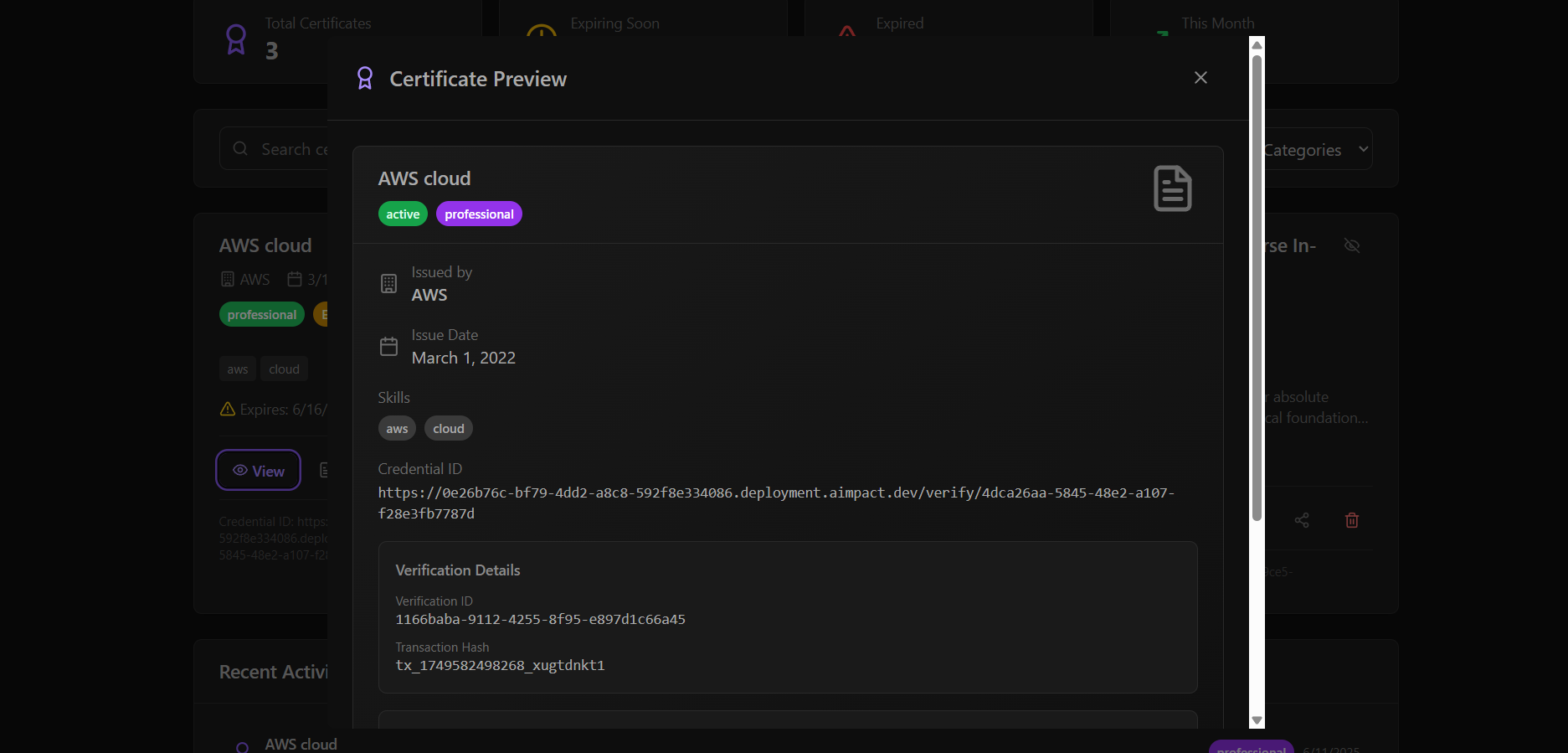Screen dimensions: 1568x753
Task: Click the red trash delete icon
Action: click(x=1352, y=520)
